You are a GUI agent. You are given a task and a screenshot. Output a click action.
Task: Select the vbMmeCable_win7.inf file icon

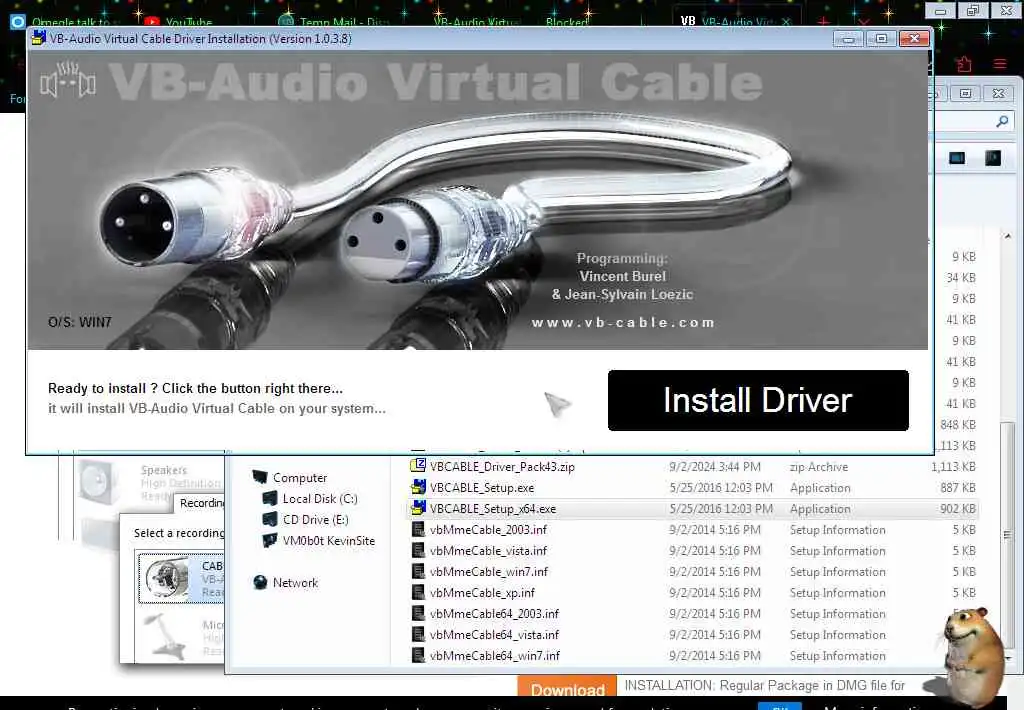click(418, 571)
